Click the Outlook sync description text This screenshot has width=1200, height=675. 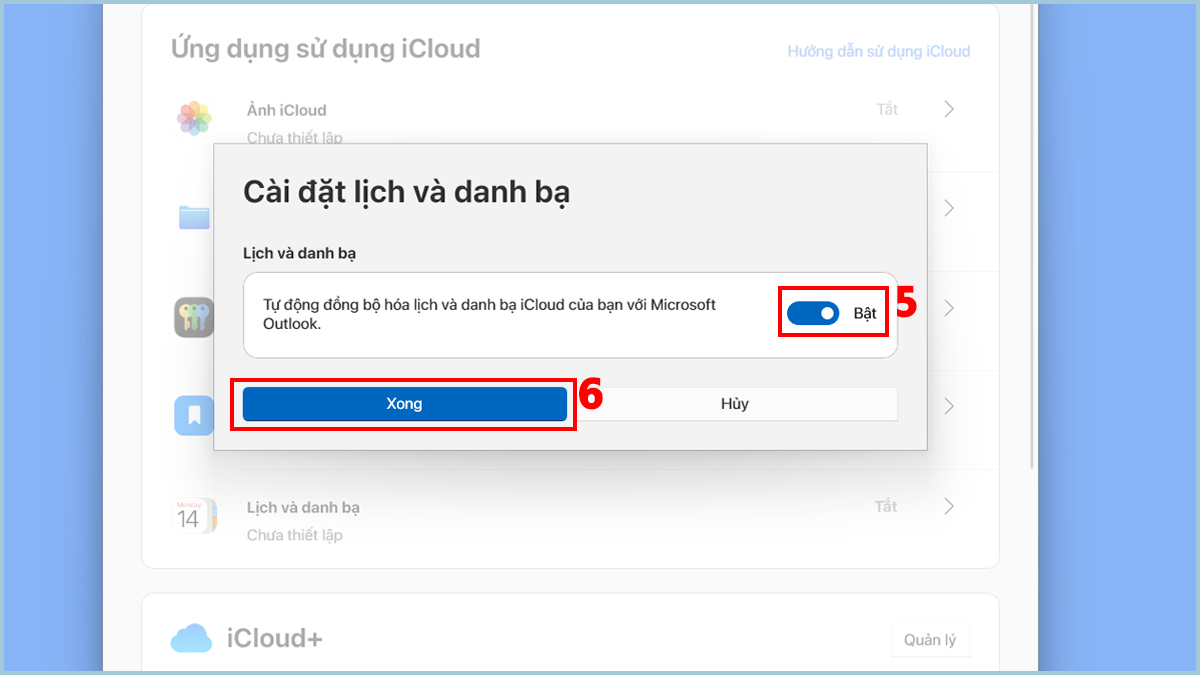[x=490, y=314]
